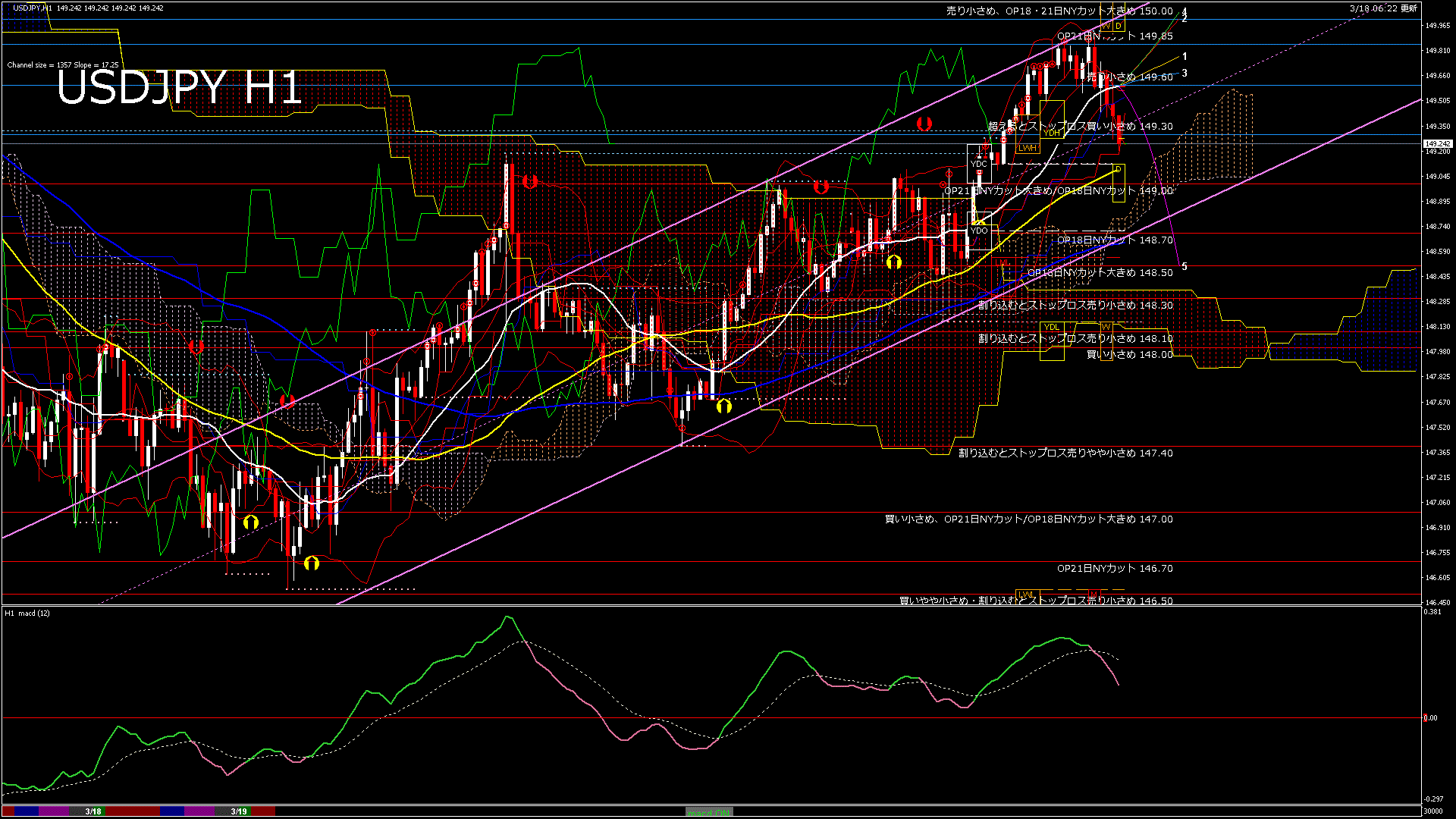The height and width of the screenshot is (819, 1456).
Task: Click the 3/19 date label on session bar
Action: click(x=239, y=811)
